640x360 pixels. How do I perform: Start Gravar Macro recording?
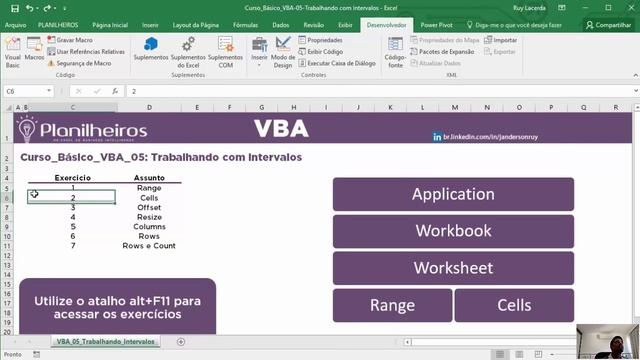pyautogui.click(x=70, y=40)
